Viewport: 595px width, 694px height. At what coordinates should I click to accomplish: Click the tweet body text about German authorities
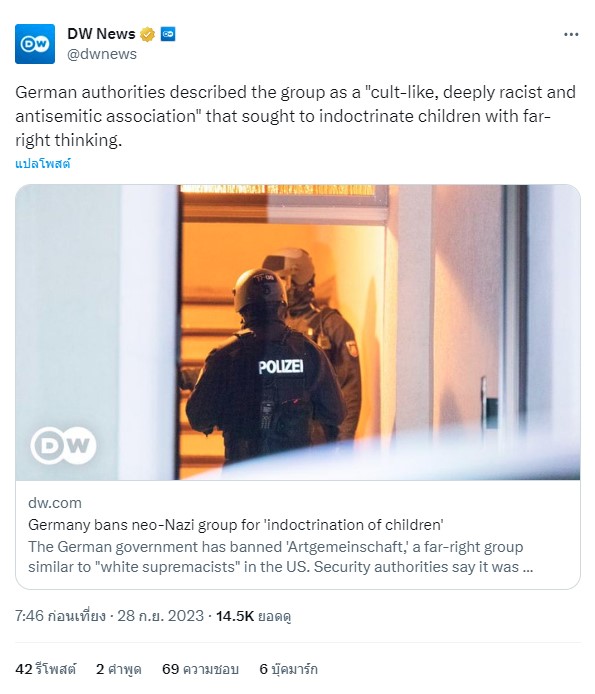[296, 116]
